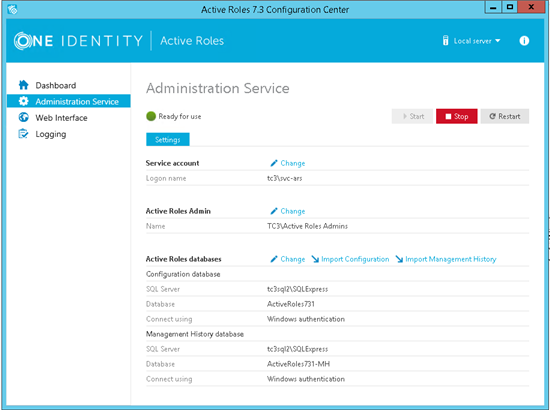Click the green Ready for use status indicator

point(151,116)
